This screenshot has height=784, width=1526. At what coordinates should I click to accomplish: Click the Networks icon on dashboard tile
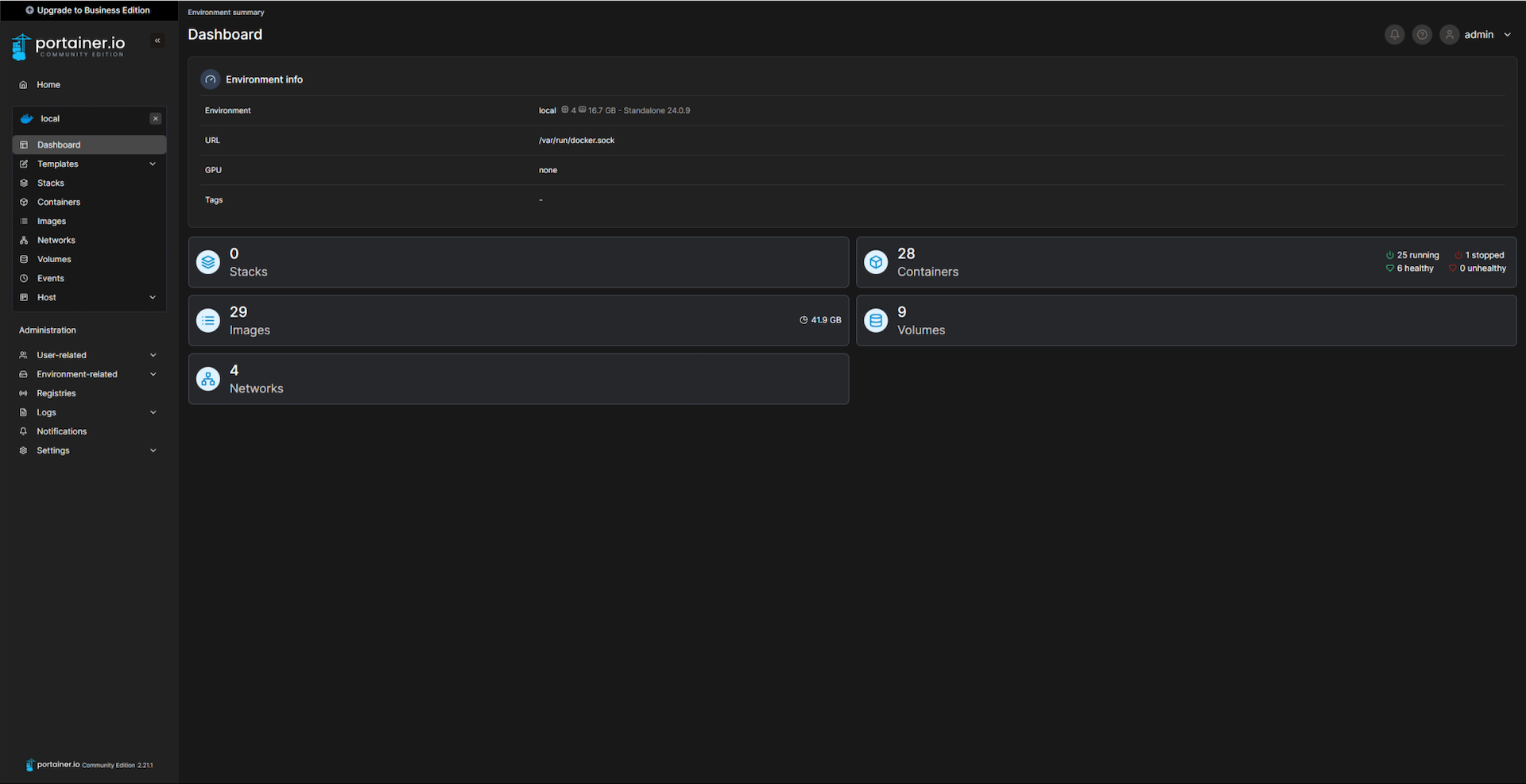(208, 379)
